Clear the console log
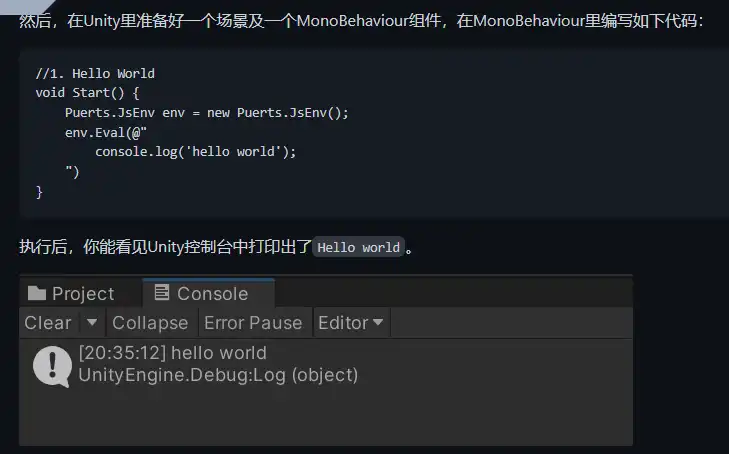This screenshot has width=729, height=454. click(48, 323)
